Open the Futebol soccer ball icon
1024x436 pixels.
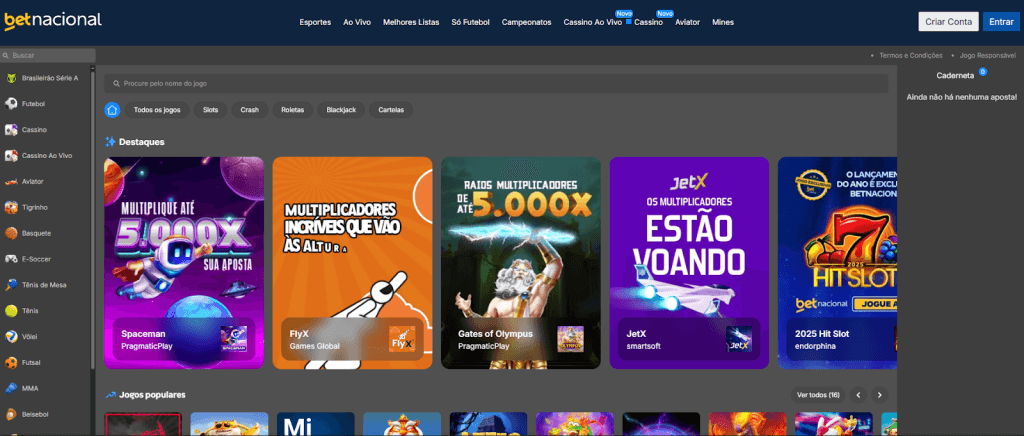point(11,104)
